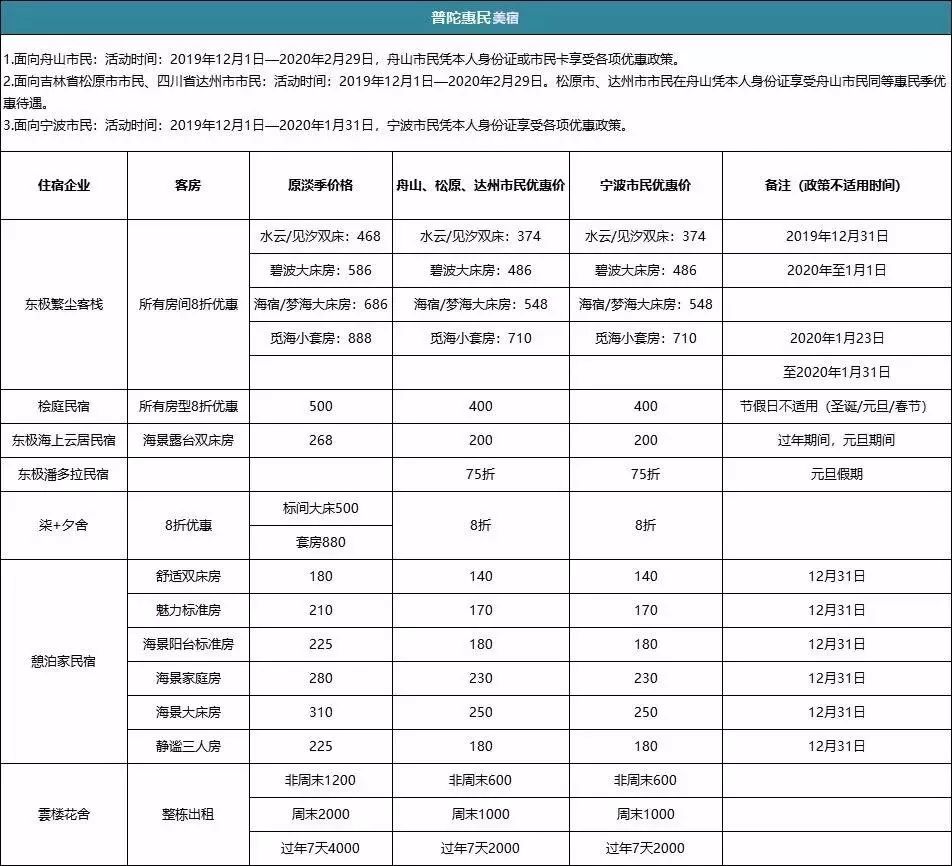Screen dimensions: 952x866
Task: Click the 普陀惠民美宿 title bar
Action: point(476,14)
